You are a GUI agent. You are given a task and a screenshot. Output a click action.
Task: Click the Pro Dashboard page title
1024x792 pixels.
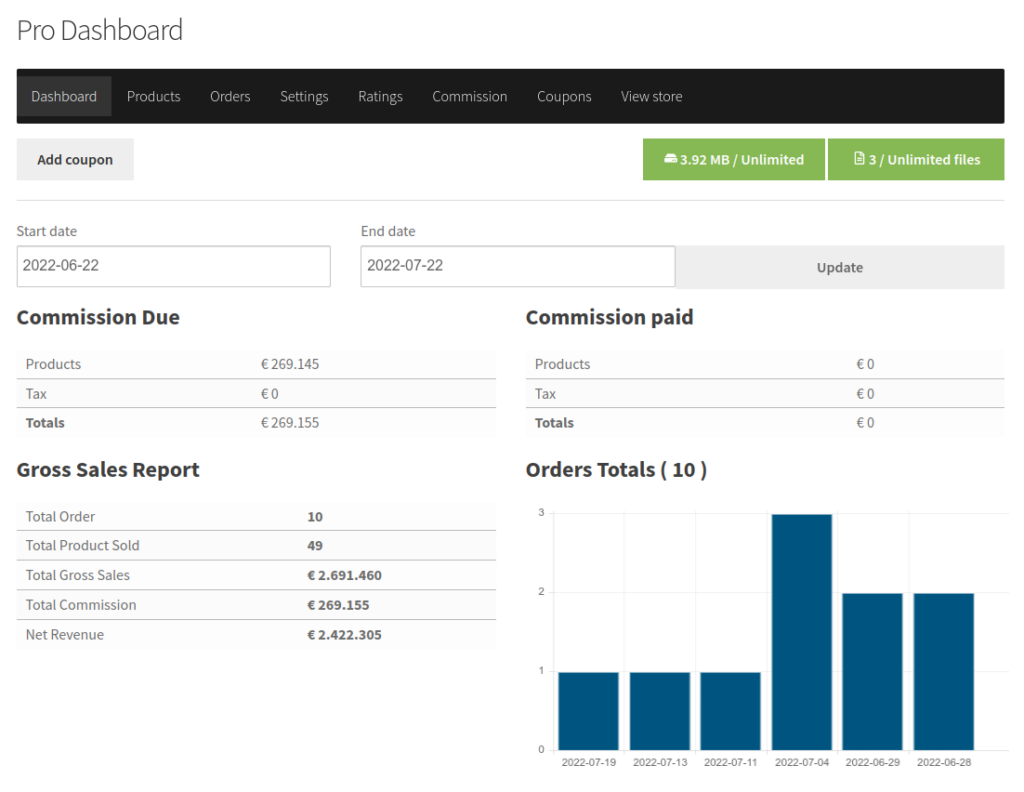[100, 31]
